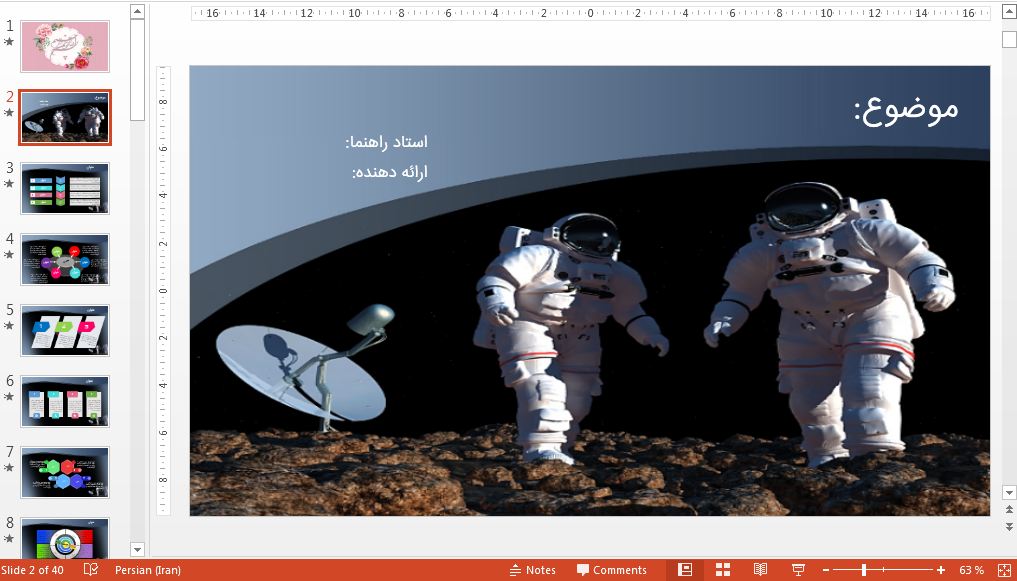Toggle the Comments pane
Image resolution: width=1017 pixels, height=581 pixels.
point(611,570)
